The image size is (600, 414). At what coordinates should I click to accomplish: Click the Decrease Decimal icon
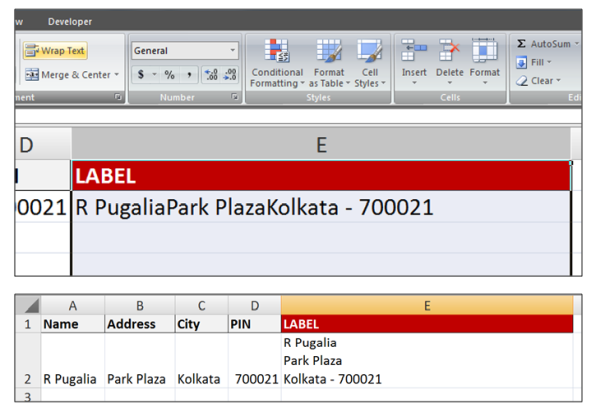pos(230,75)
